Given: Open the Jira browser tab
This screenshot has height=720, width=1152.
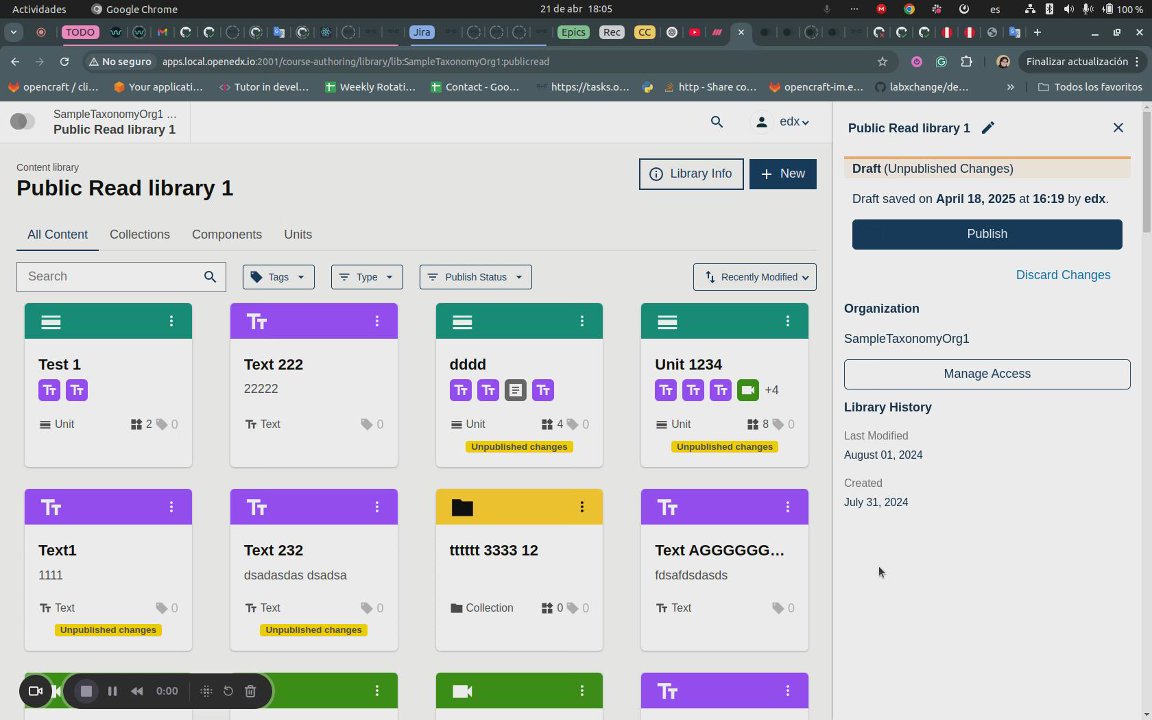Looking at the screenshot, I should pos(422,32).
